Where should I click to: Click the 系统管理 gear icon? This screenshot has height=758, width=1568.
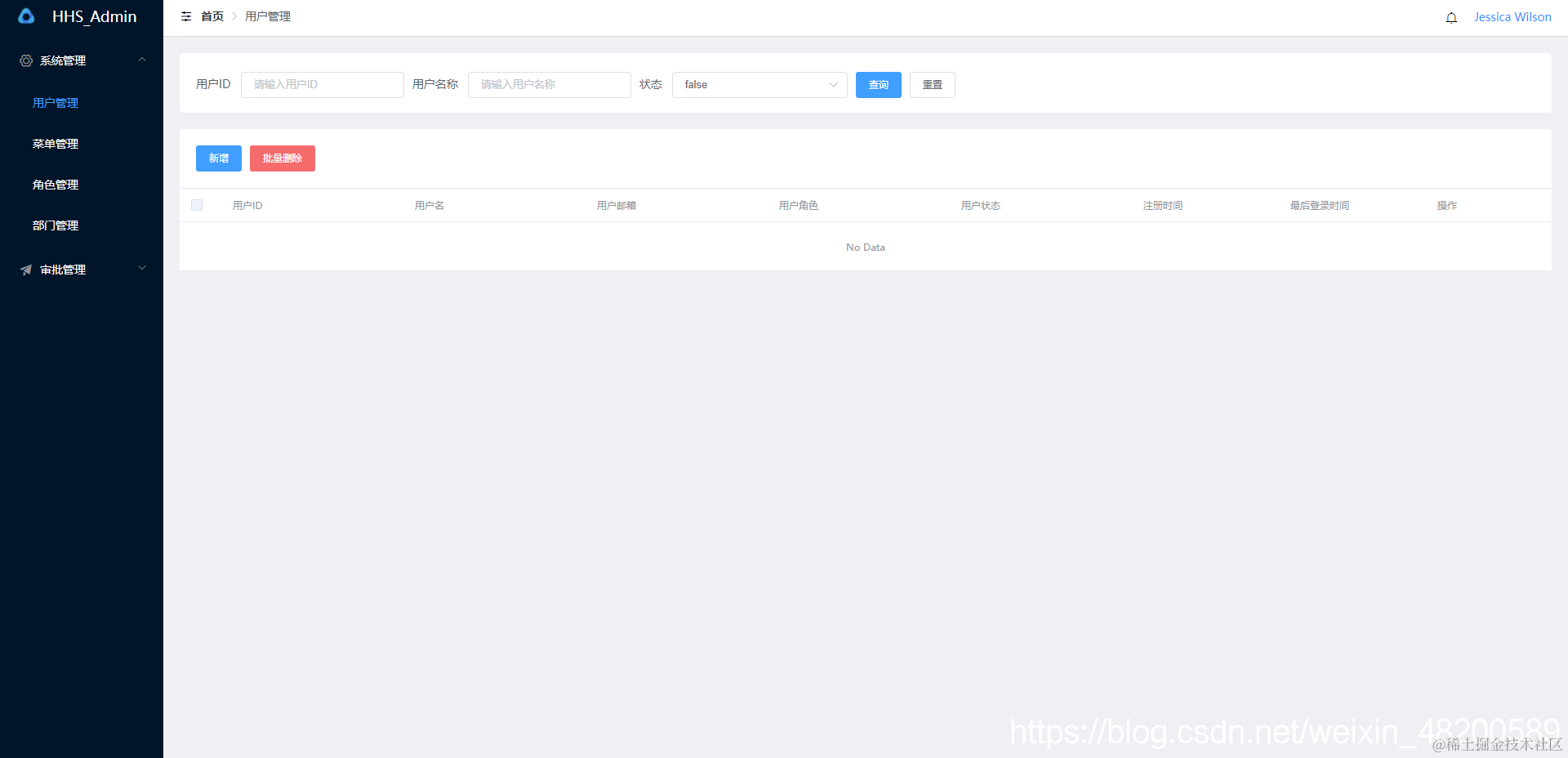(x=26, y=60)
